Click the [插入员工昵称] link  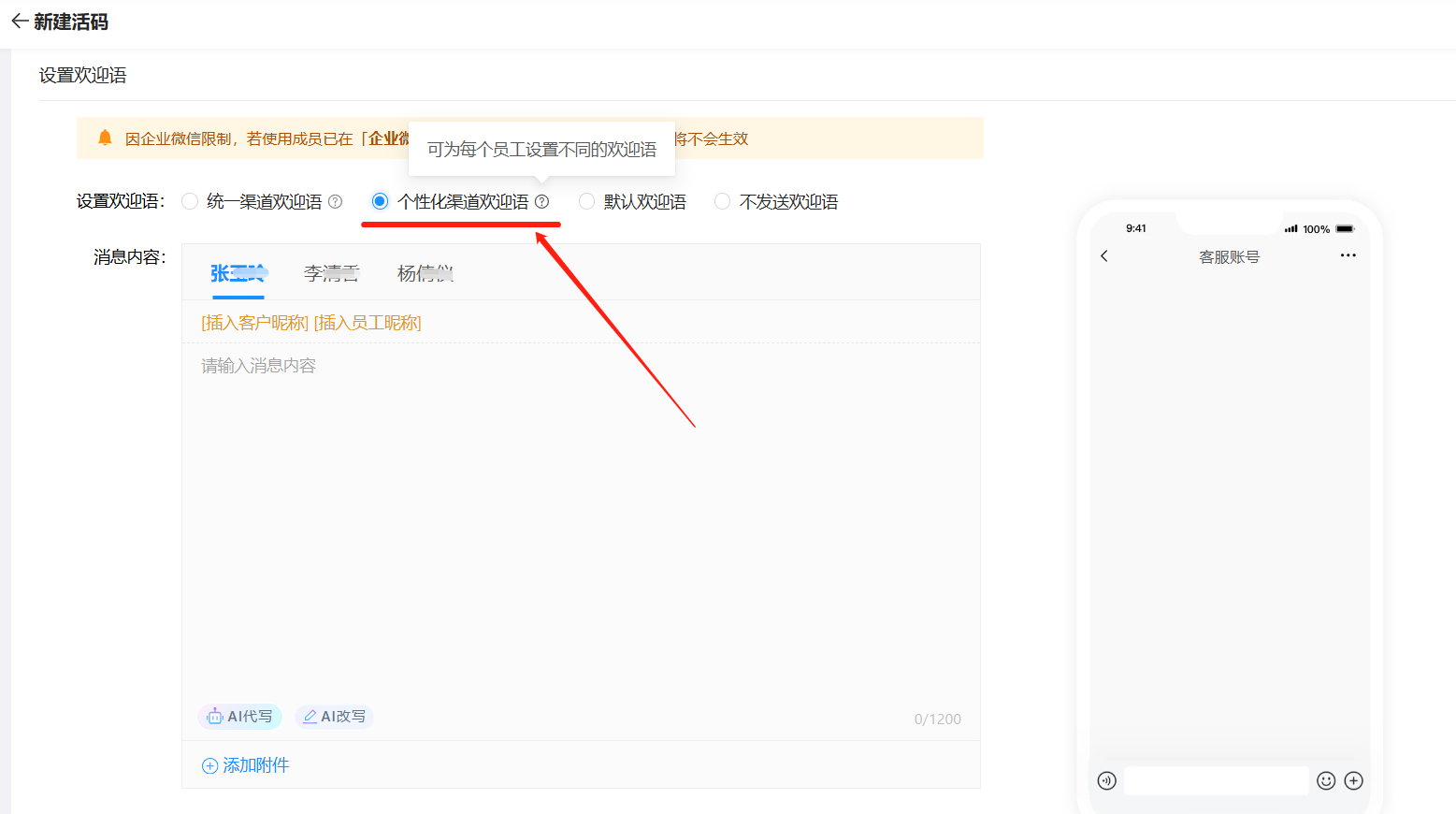point(368,323)
